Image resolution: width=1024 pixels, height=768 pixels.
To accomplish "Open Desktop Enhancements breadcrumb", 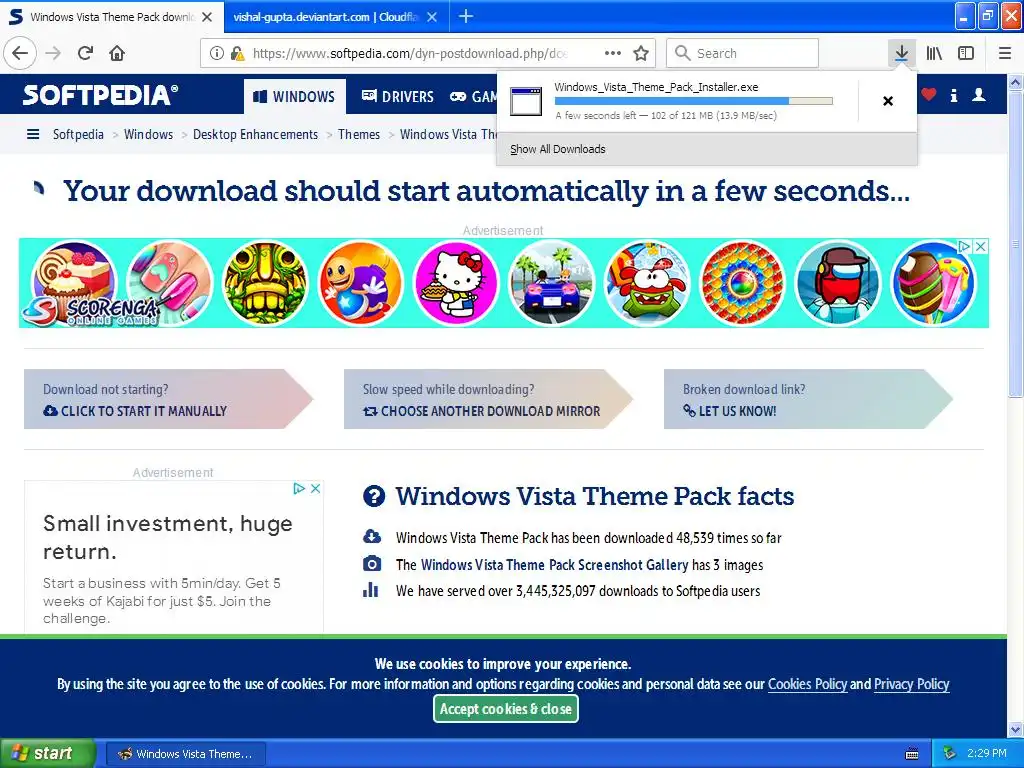I will coord(255,135).
